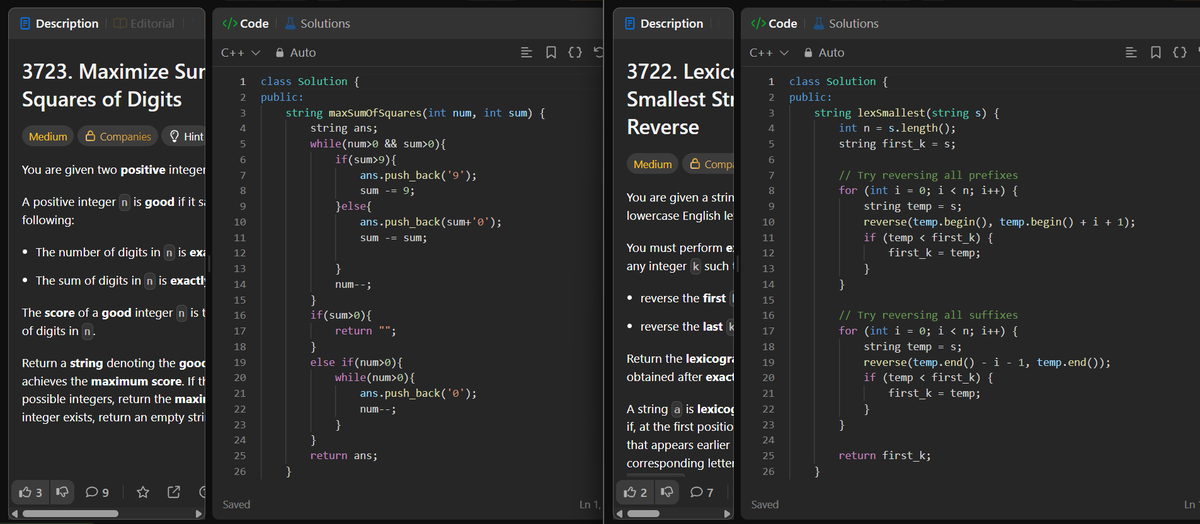Open Editorial tab in problem 3723 panel
This screenshot has width=1200, height=524.
coord(143,24)
